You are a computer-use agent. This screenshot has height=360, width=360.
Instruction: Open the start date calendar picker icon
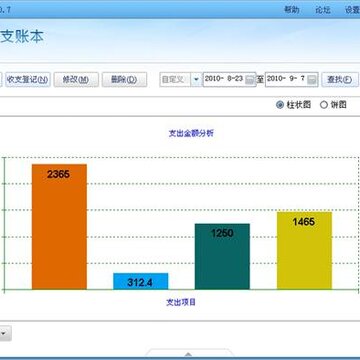[250, 80]
